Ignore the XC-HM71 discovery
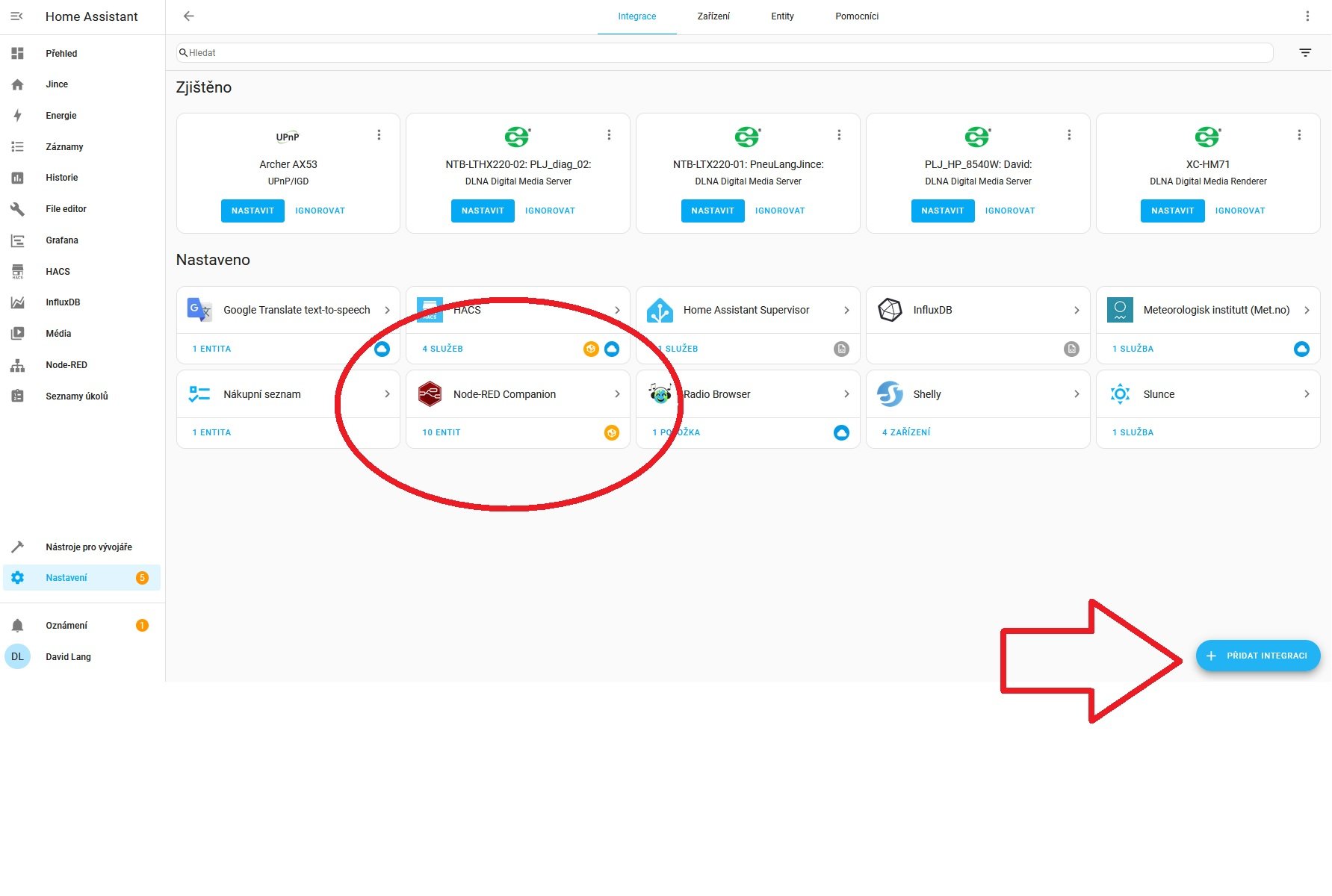 coord(1240,211)
